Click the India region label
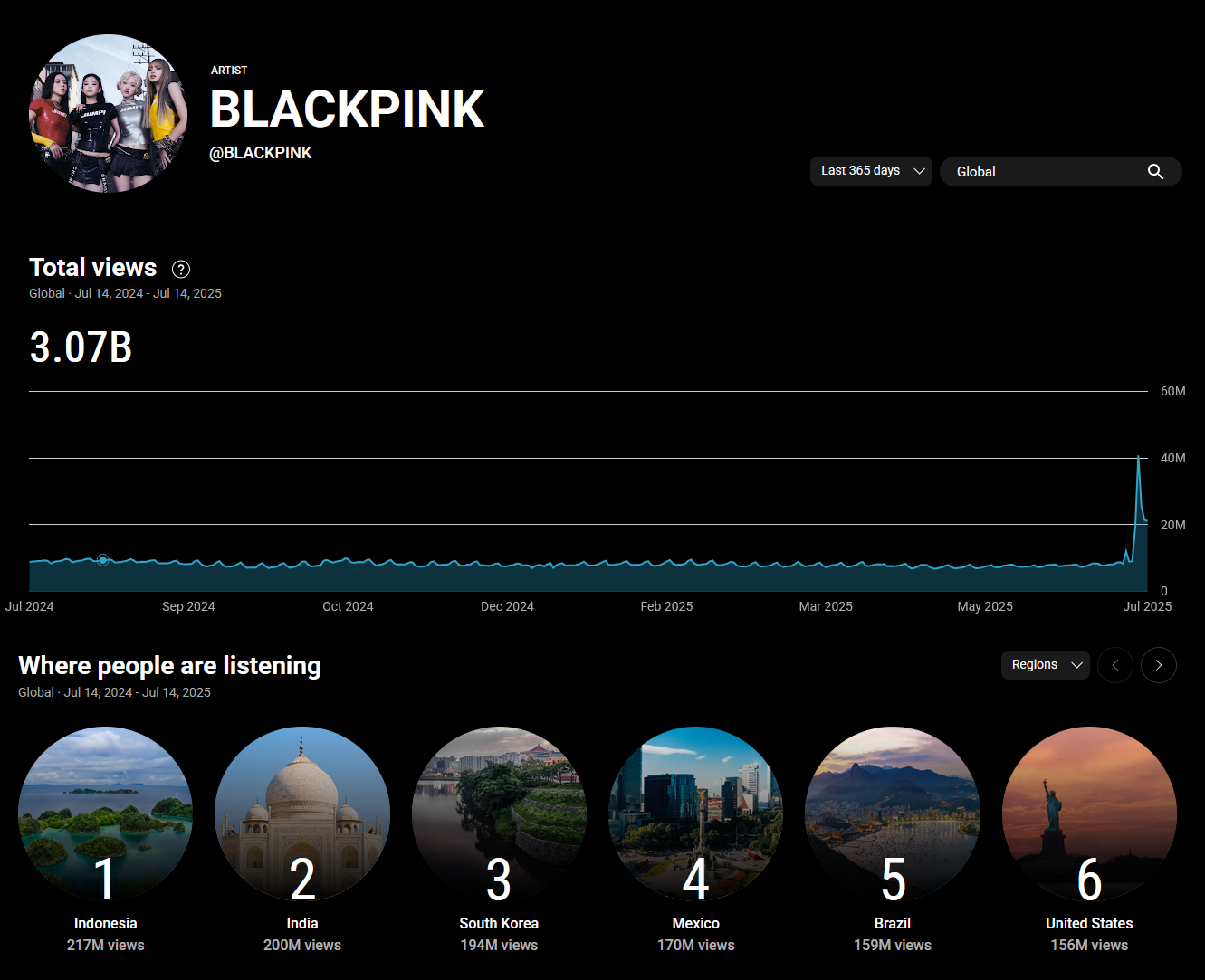The width and height of the screenshot is (1205, 980). point(302,923)
